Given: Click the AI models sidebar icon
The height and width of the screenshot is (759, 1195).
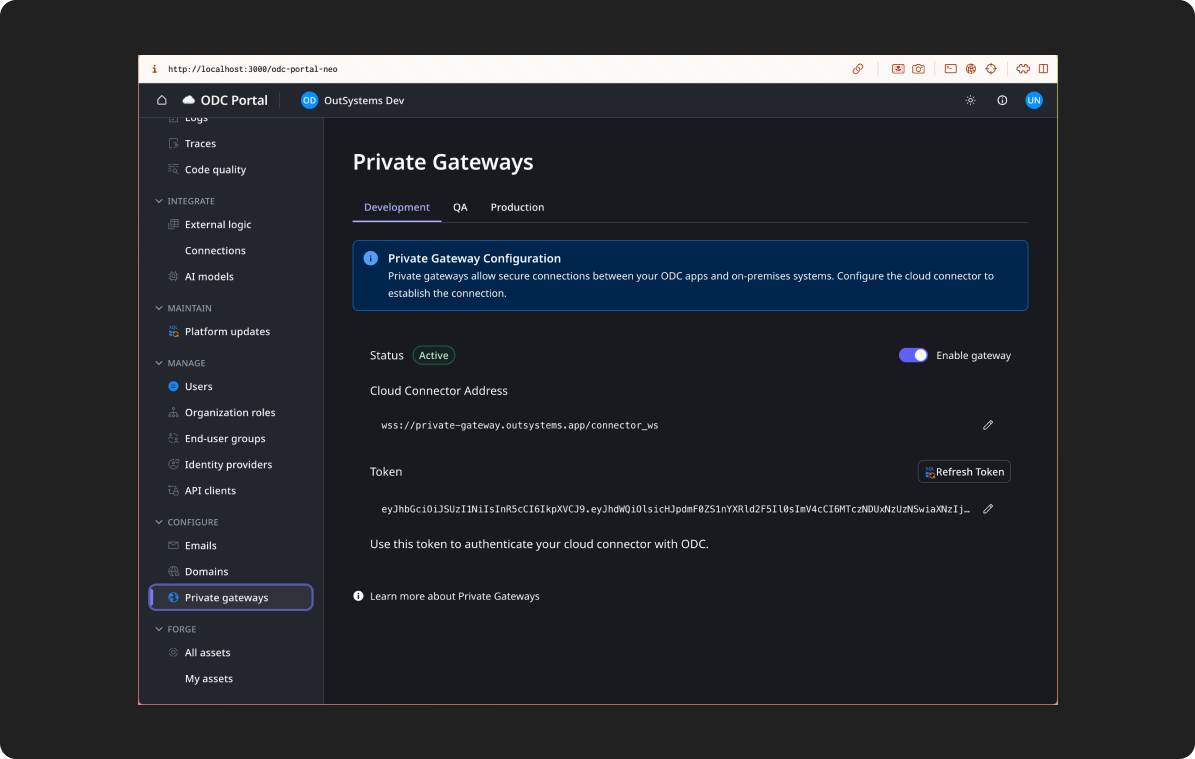Looking at the screenshot, I should coord(174,276).
